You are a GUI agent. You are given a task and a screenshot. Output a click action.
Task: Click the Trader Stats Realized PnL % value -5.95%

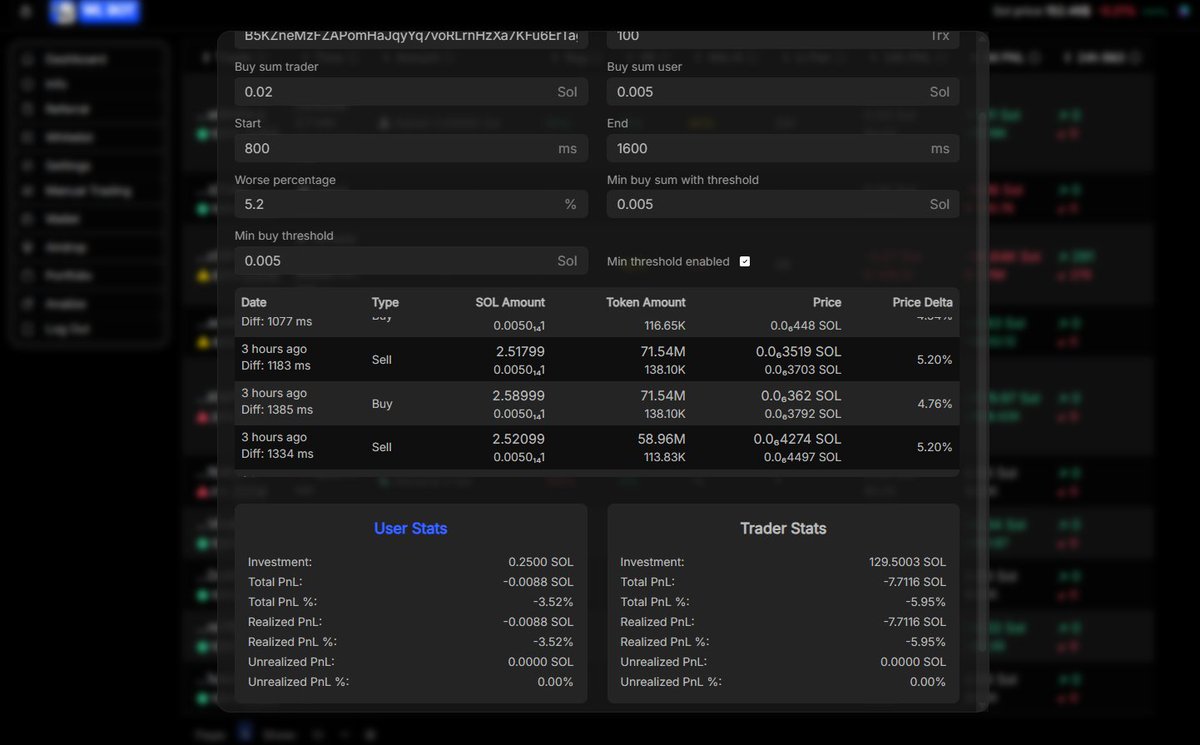tap(926, 642)
